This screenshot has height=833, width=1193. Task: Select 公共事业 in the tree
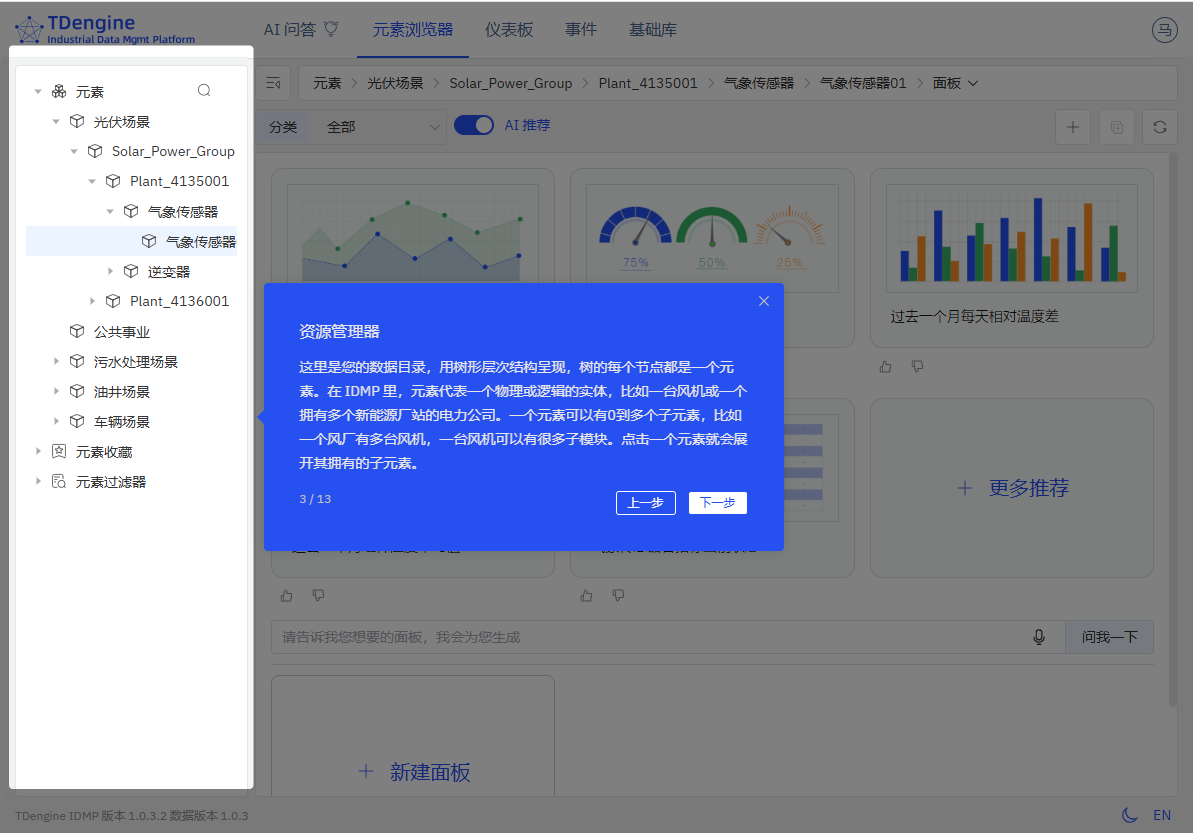(122, 332)
